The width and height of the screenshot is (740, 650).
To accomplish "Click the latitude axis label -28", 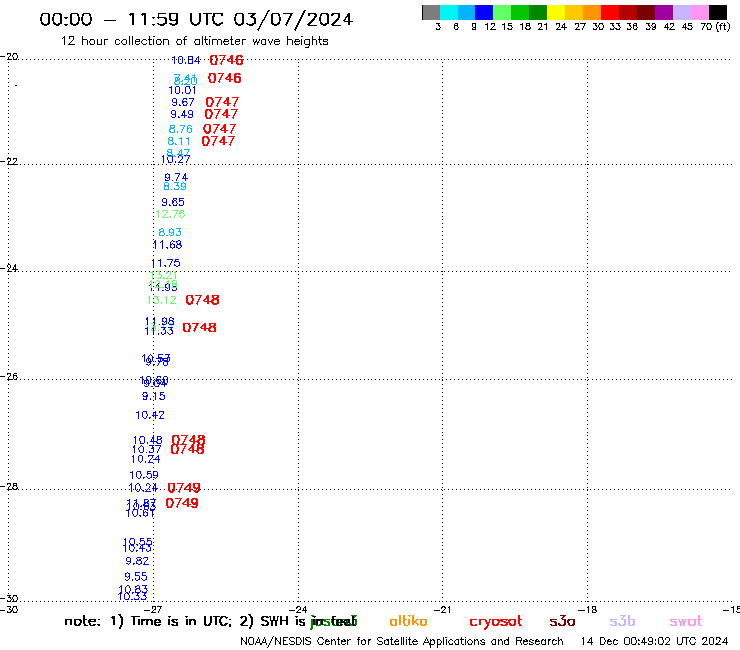I will (9, 486).
